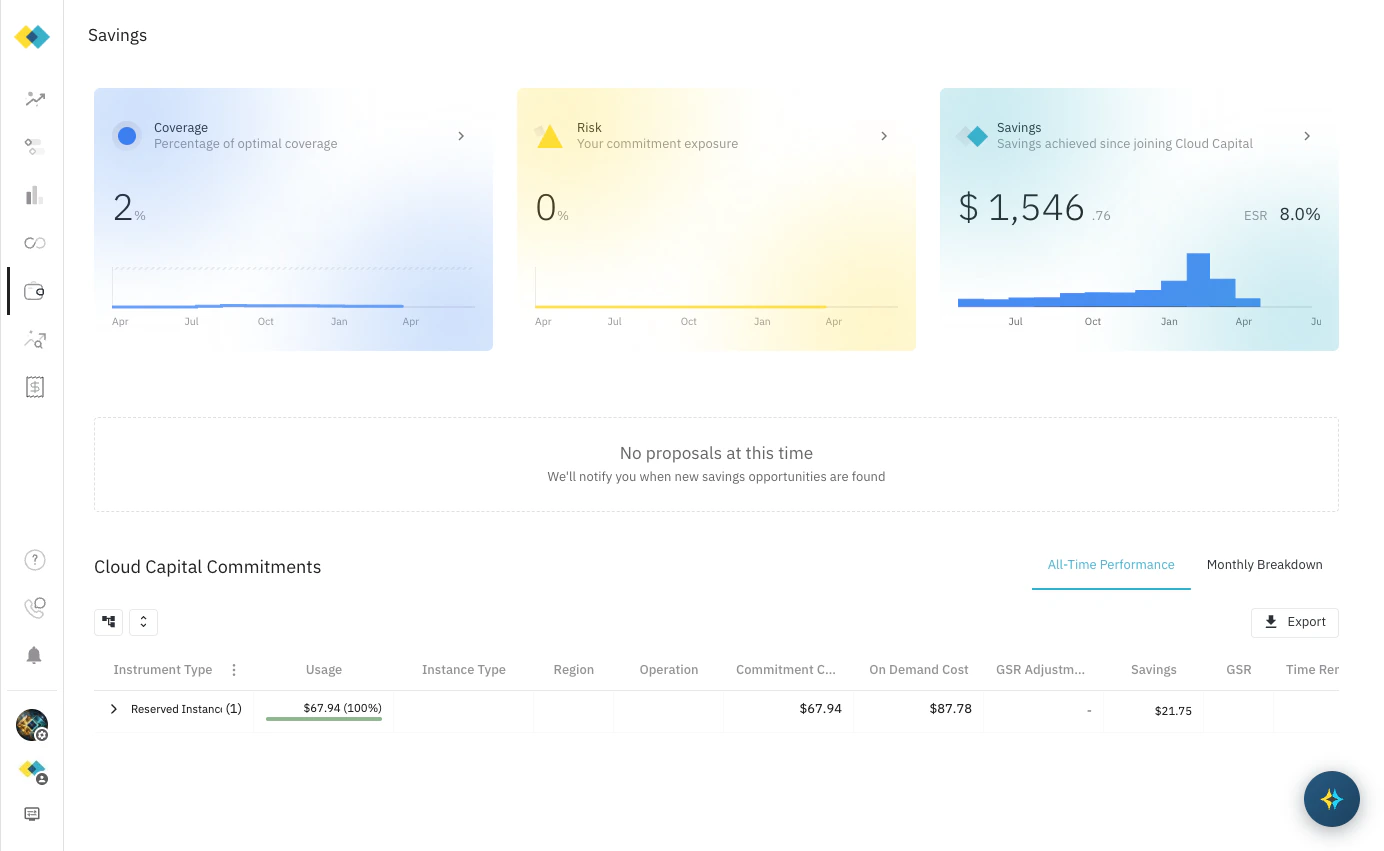Open the account logo with person badge
The width and height of the screenshot is (1384, 851).
click(x=33, y=771)
